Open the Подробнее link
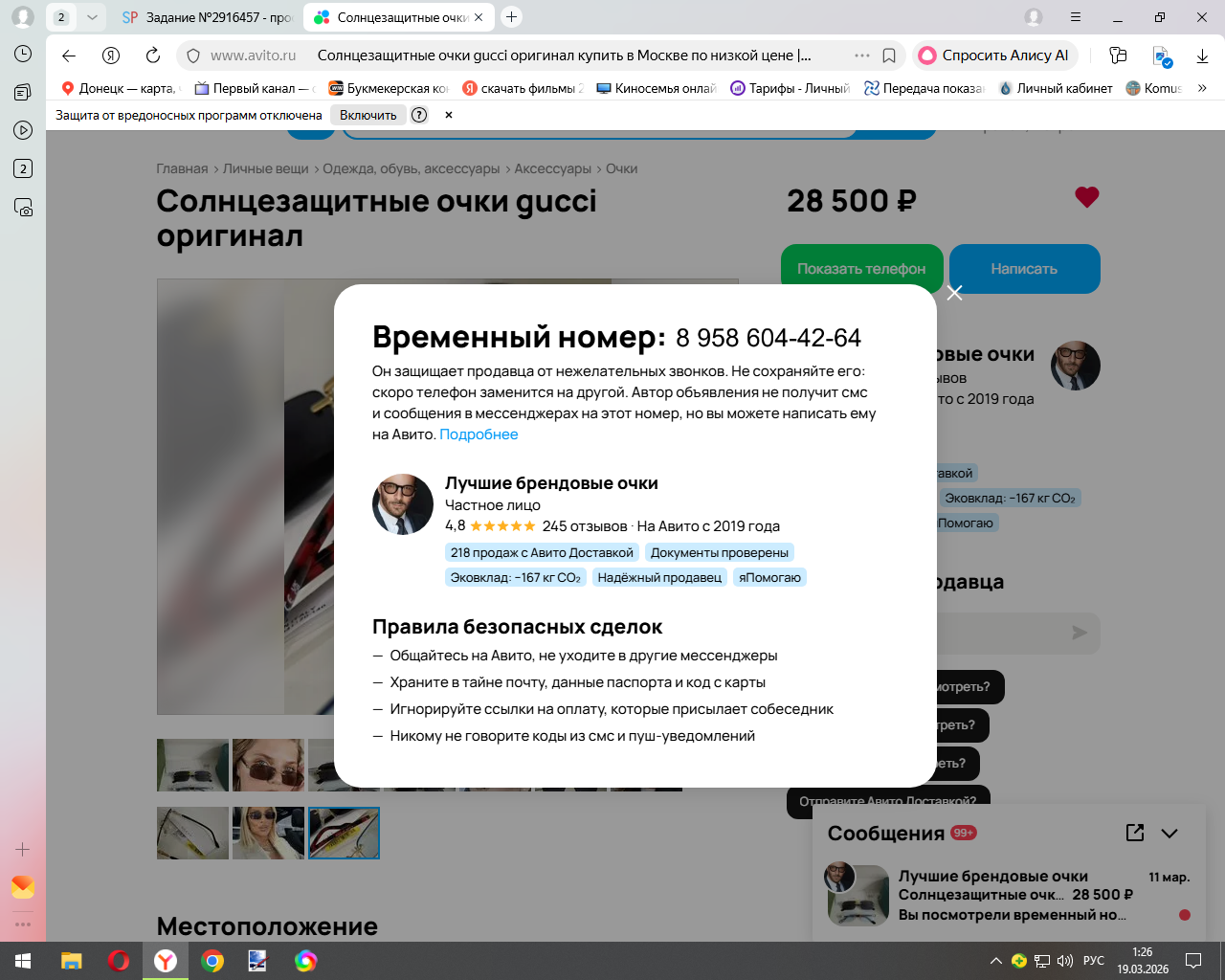Image resolution: width=1225 pixels, height=980 pixels. (479, 434)
